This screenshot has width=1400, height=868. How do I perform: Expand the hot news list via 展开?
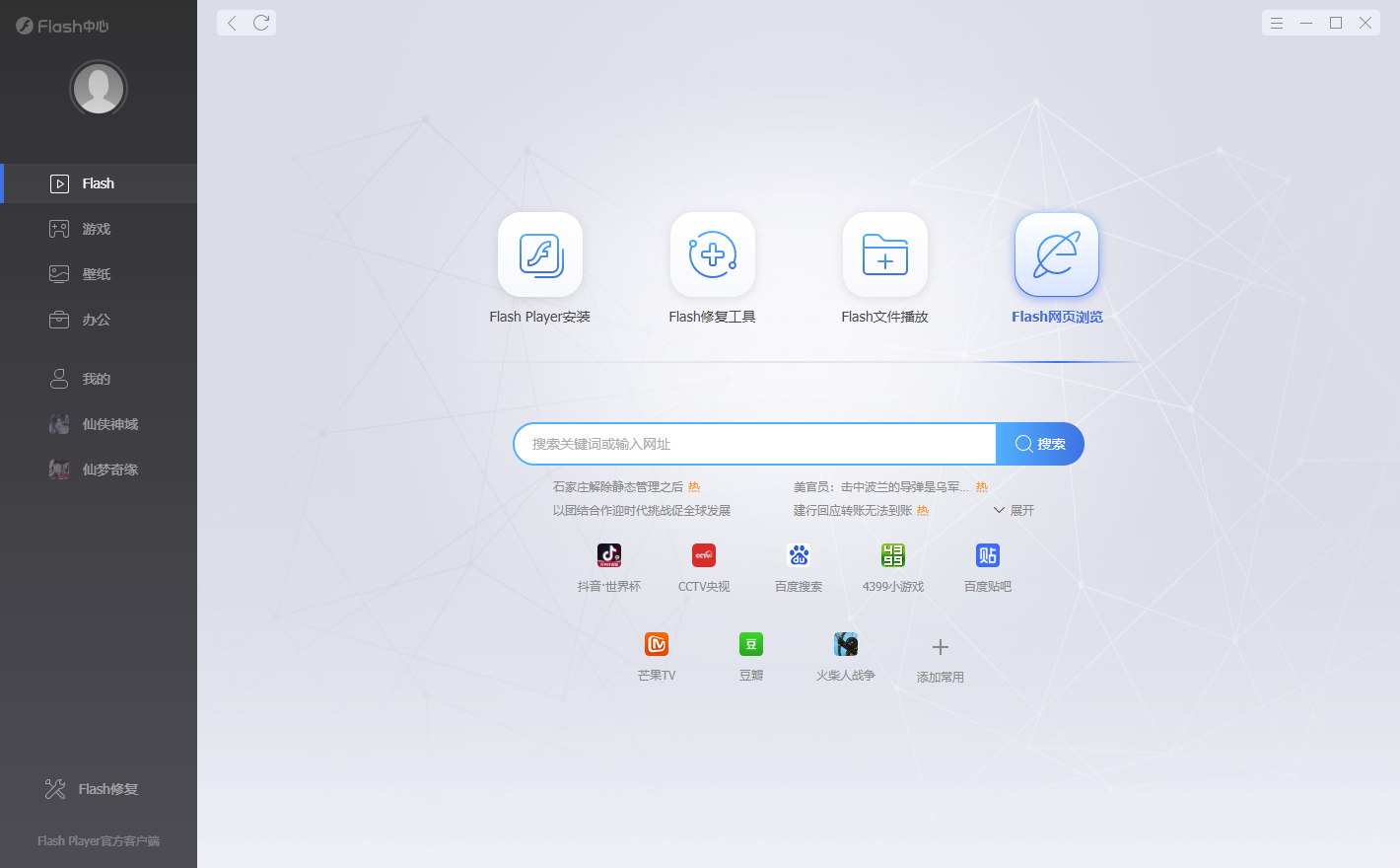coord(1013,510)
